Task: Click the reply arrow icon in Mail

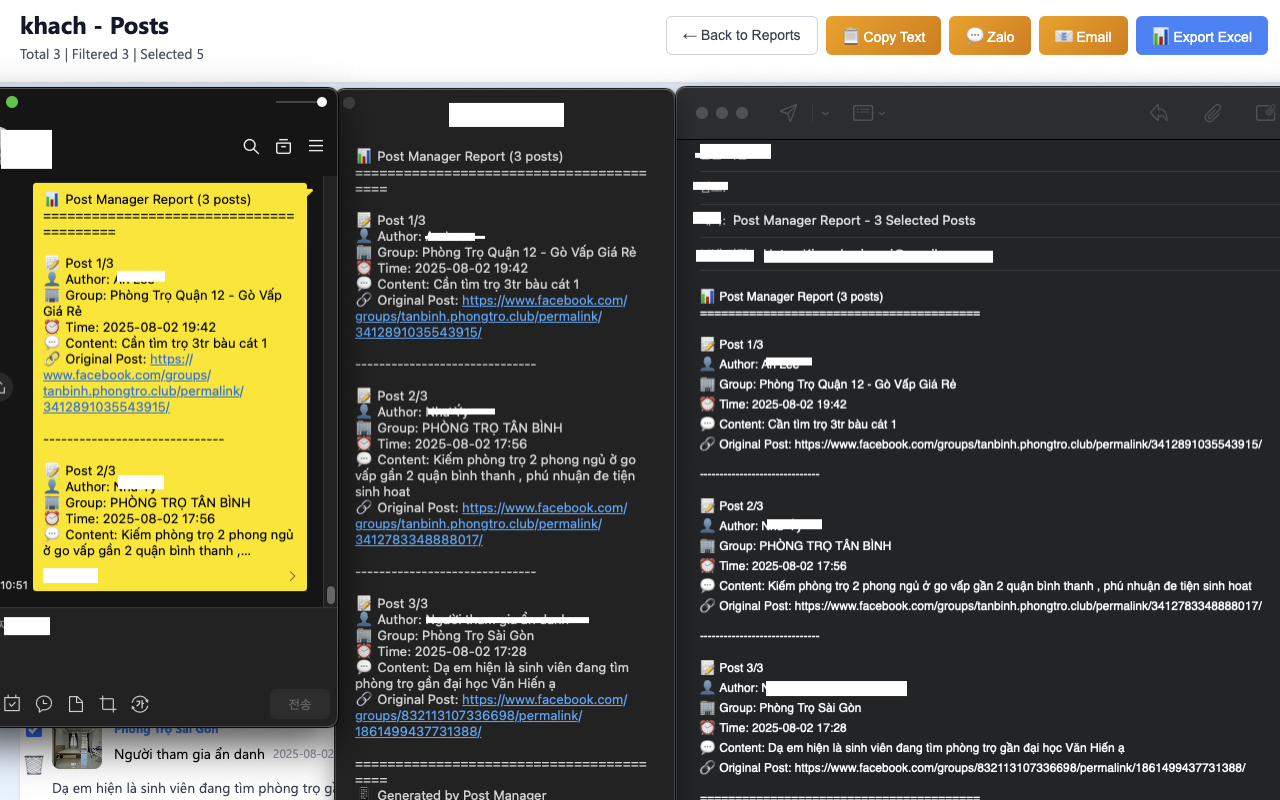Action: click(1159, 113)
